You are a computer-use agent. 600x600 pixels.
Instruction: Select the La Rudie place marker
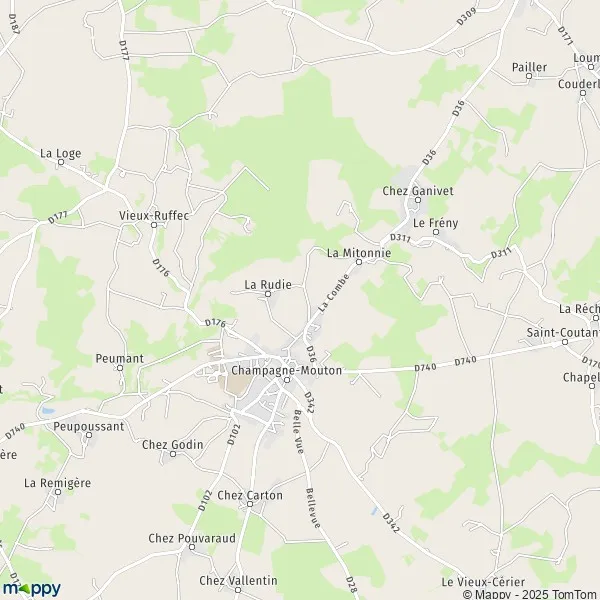point(268,294)
